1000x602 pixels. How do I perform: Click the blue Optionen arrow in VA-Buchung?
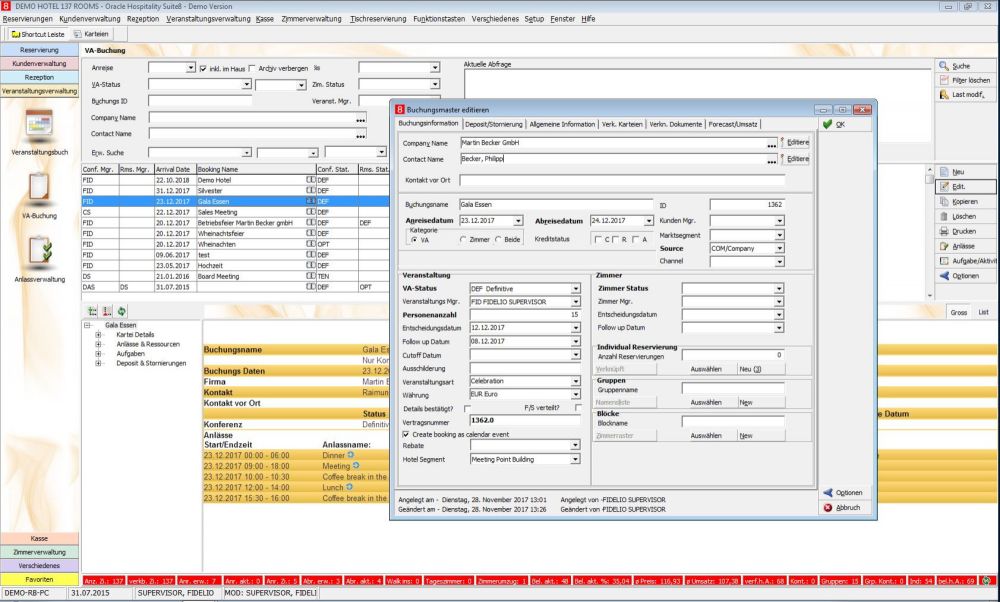pyautogui.click(x=944, y=275)
